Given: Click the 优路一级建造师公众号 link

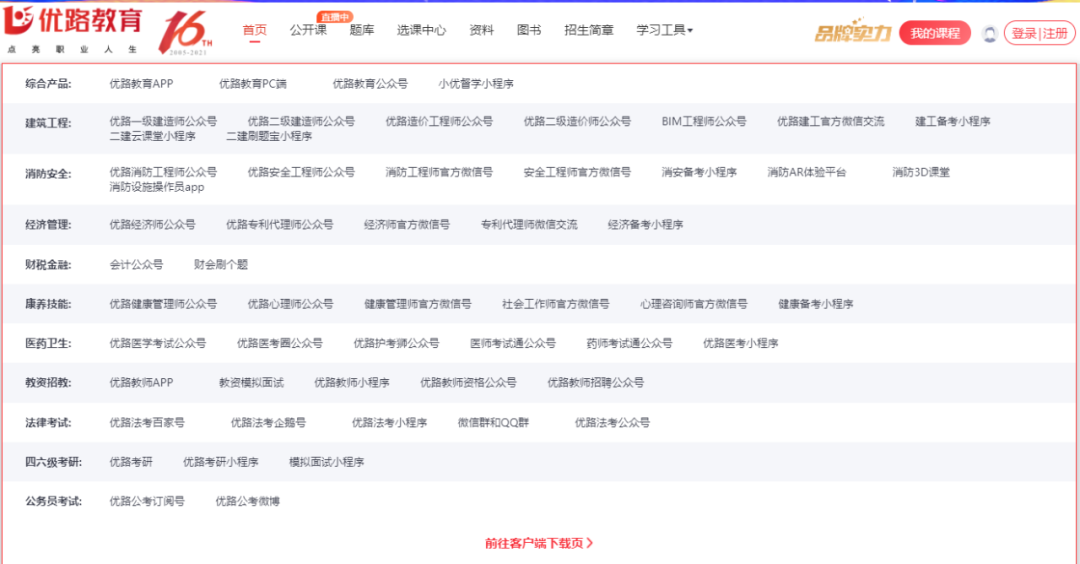Looking at the screenshot, I should pyautogui.click(x=163, y=122).
